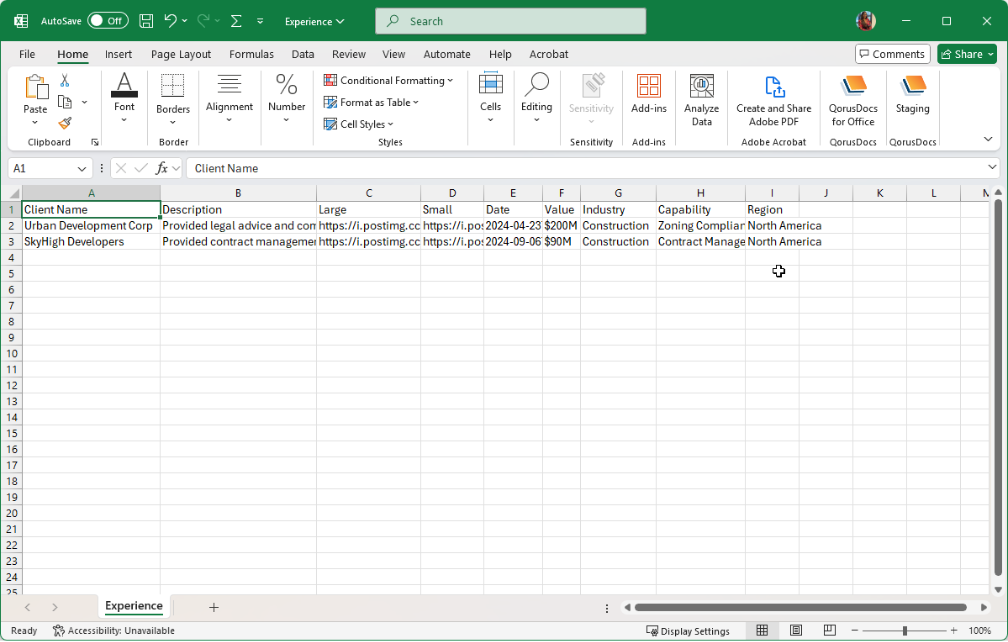Viewport: 1008px width, 642px height.
Task: Click Create and Share Adobe PDF
Action: (x=773, y=100)
